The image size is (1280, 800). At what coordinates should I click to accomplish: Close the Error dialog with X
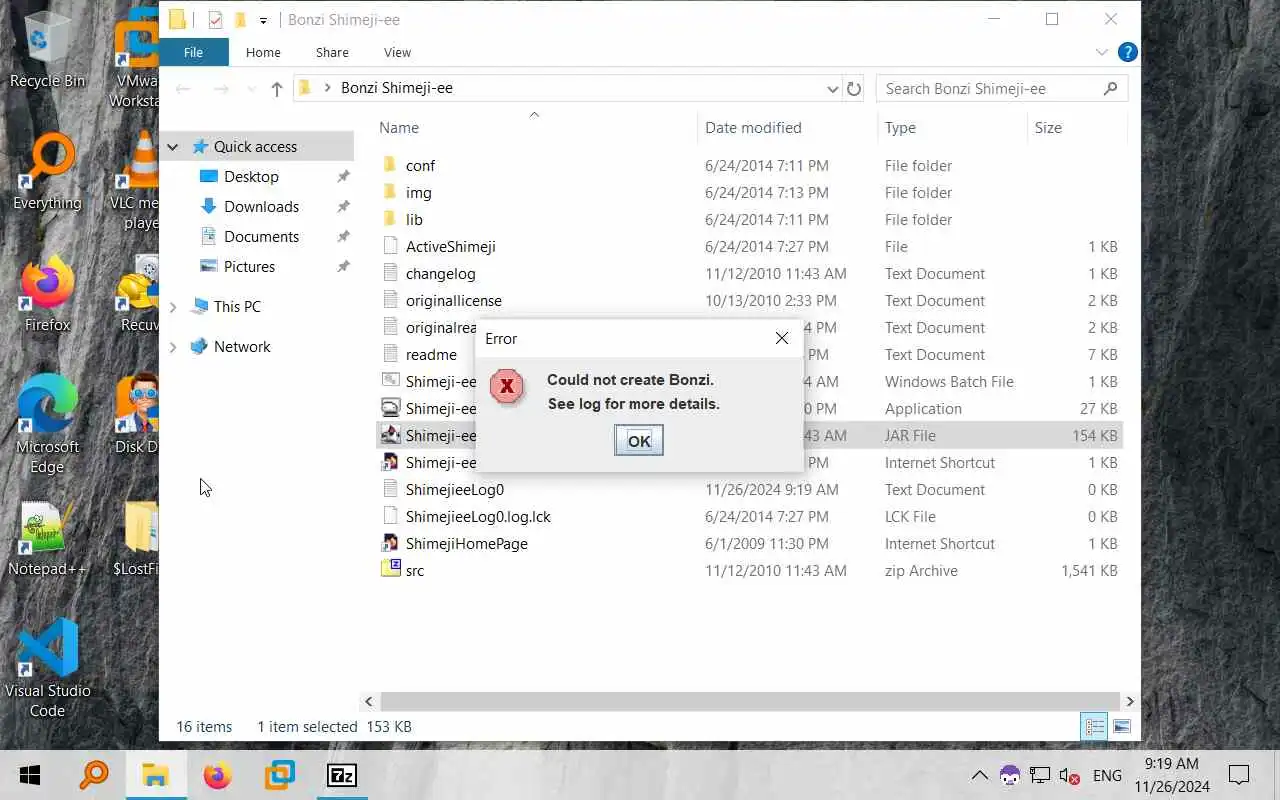coord(782,338)
